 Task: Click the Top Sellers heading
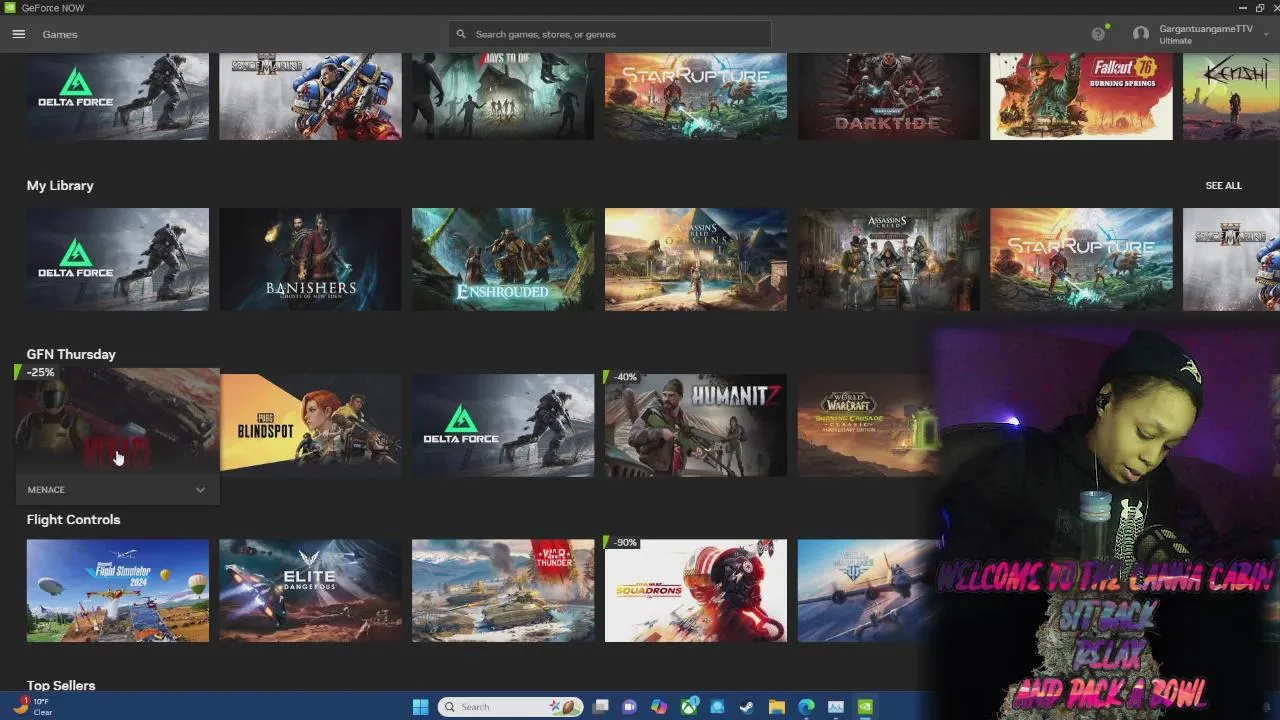(x=61, y=685)
